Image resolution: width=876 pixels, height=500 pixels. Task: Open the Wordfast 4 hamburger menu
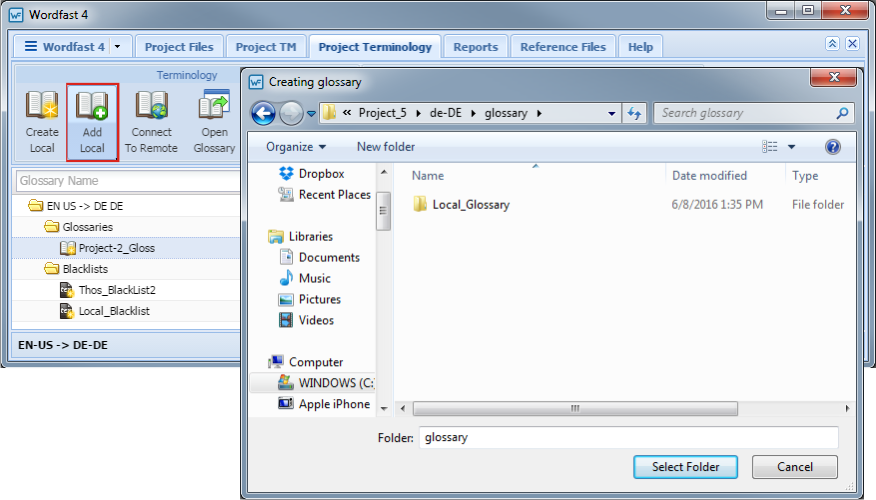tap(31, 46)
